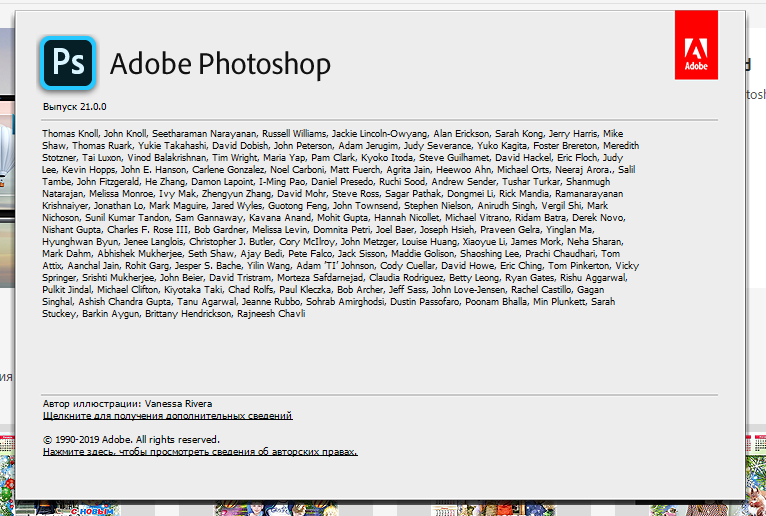Screen dimensions: 766x516
Task: Click the name Morteza Safdarnejad
Action: pos(320,278)
